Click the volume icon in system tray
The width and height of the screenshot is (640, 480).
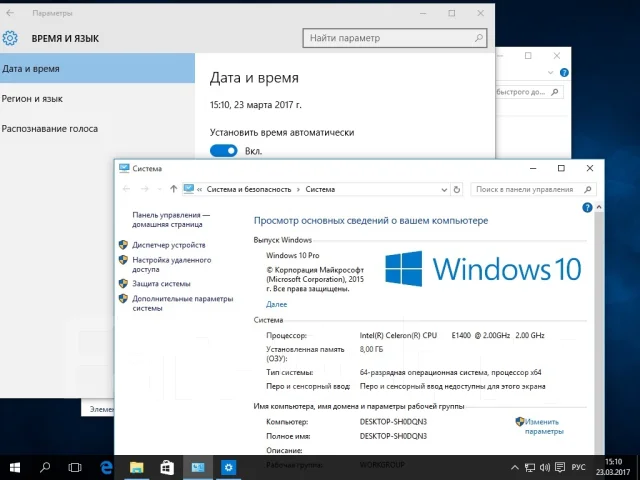click(x=545, y=468)
